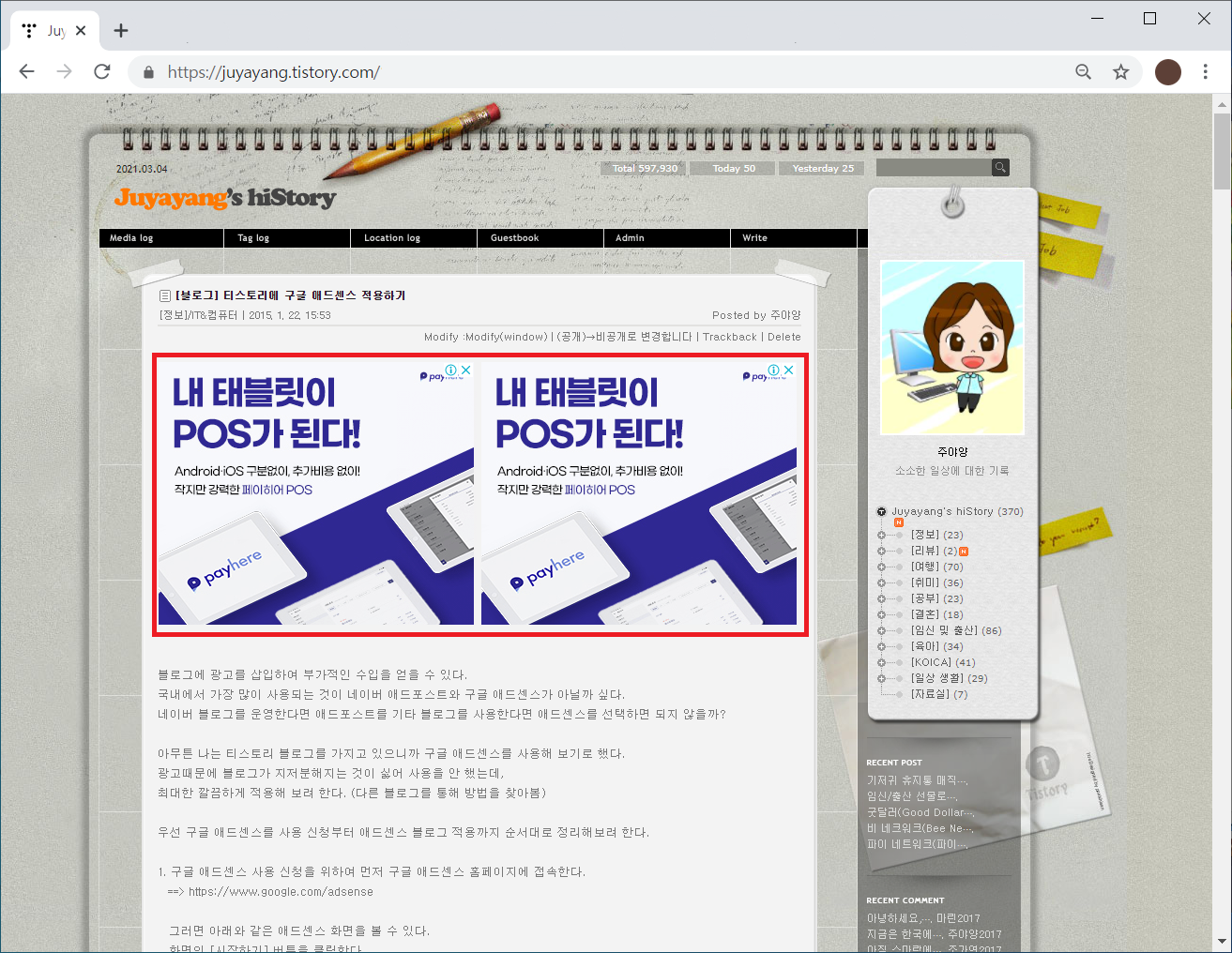Screen dimensions: 1232x953
Task: Open the right payhere tablet ad
Action: tap(639, 493)
